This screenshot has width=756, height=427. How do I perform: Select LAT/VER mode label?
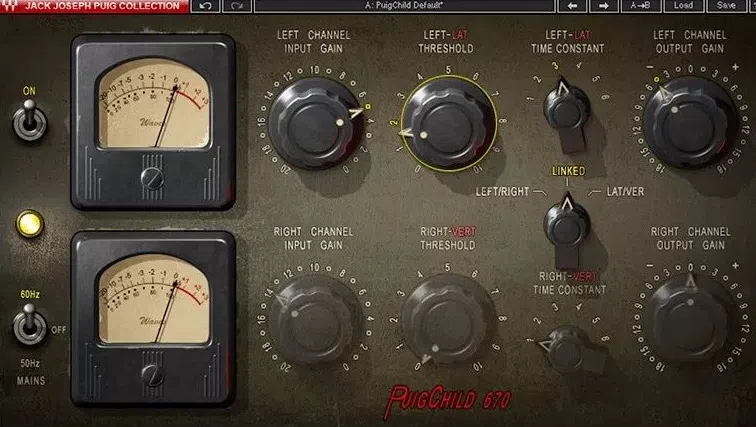[625, 192]
